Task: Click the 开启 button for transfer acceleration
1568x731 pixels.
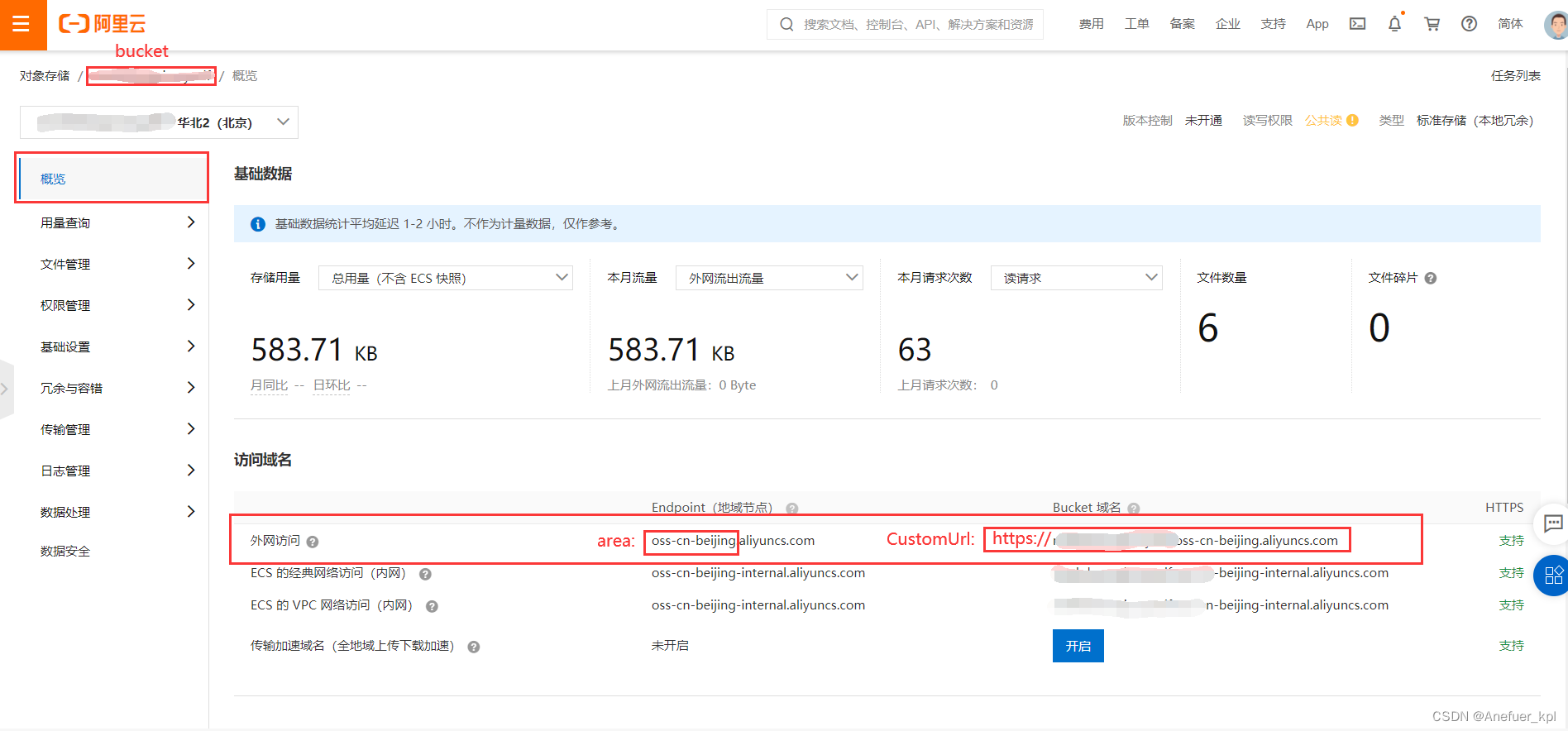Action: pos(1078,646)
